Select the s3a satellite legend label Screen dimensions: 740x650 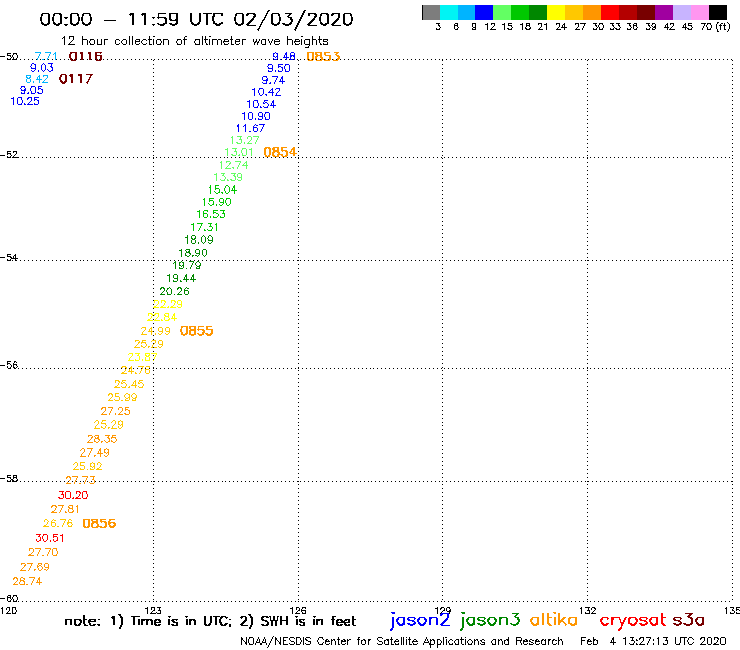pos(689,620)
